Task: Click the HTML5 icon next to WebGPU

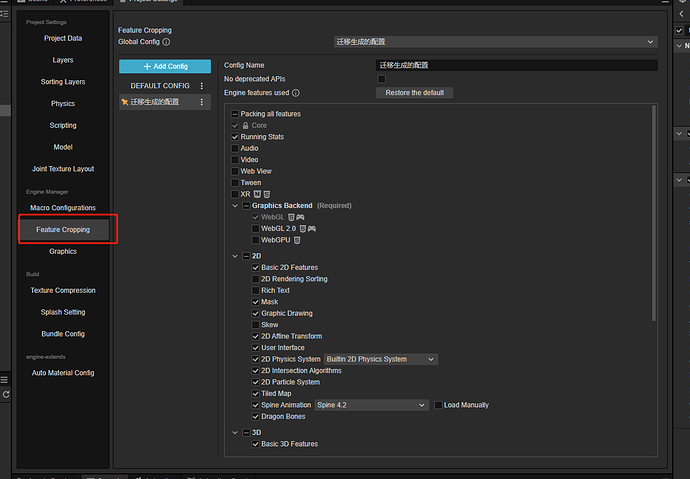Action: click(297, 240)
